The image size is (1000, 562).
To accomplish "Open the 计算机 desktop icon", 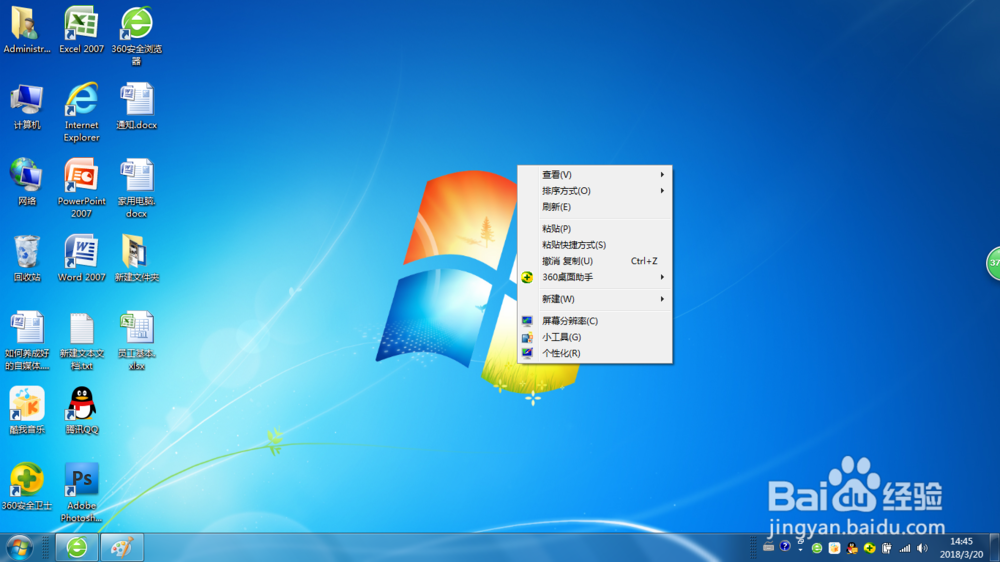I will point(26,107).
